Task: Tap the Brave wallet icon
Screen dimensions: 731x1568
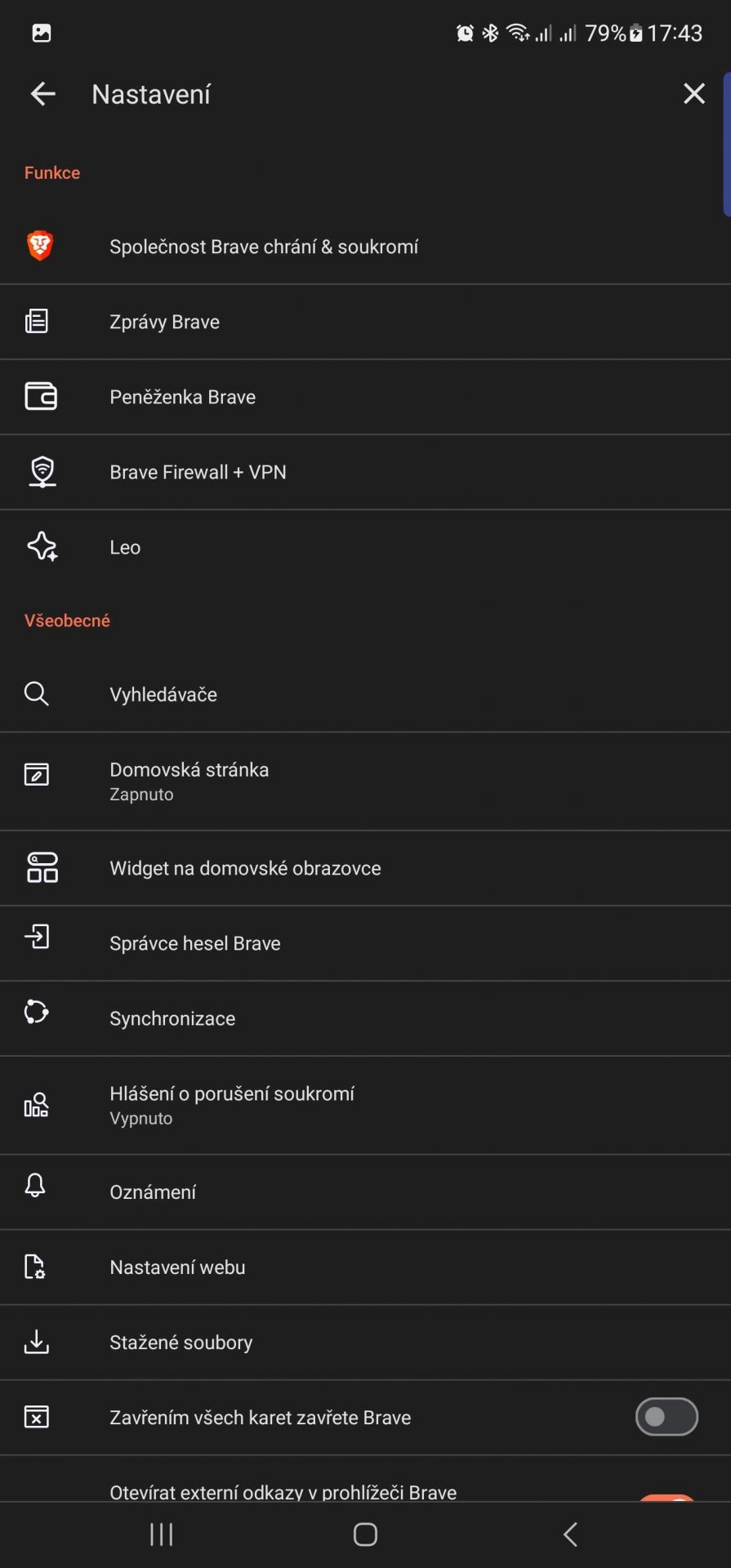Action: pos(41,396)
